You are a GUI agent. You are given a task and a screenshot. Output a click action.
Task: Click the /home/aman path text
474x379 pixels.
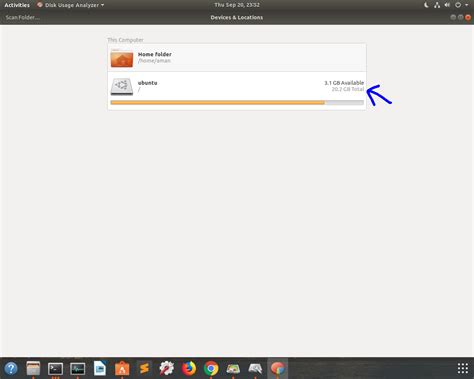pos(154,61)
